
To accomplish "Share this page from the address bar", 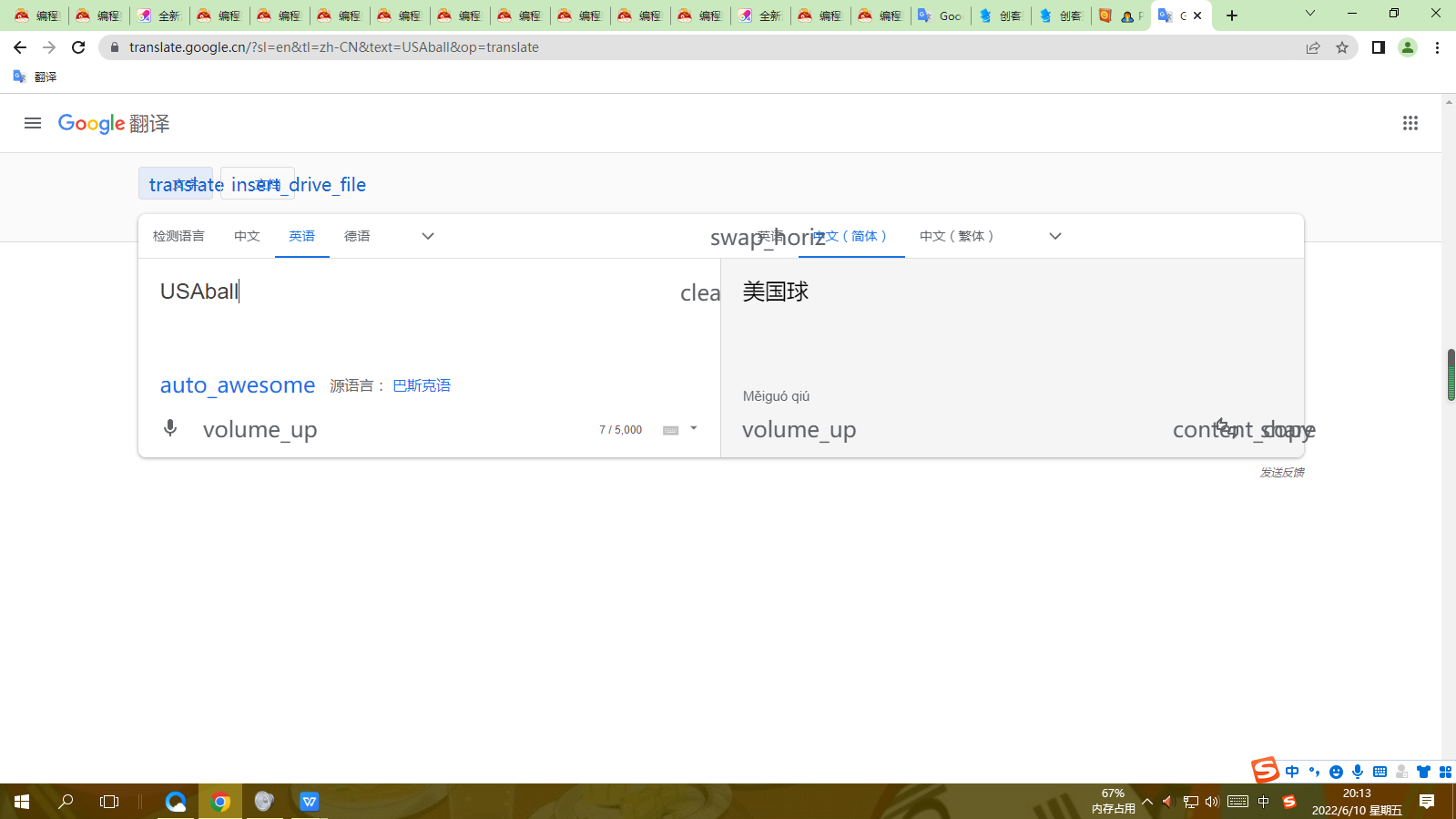I will pyautogui.click(x=1313, y=47).
